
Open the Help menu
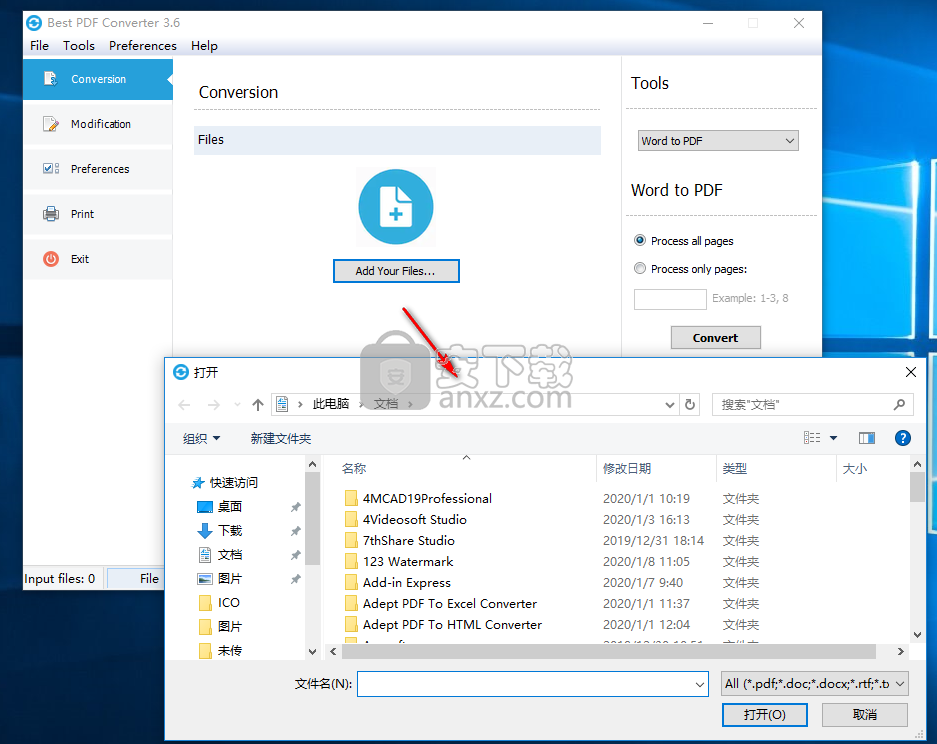click(x=204, y=45)
